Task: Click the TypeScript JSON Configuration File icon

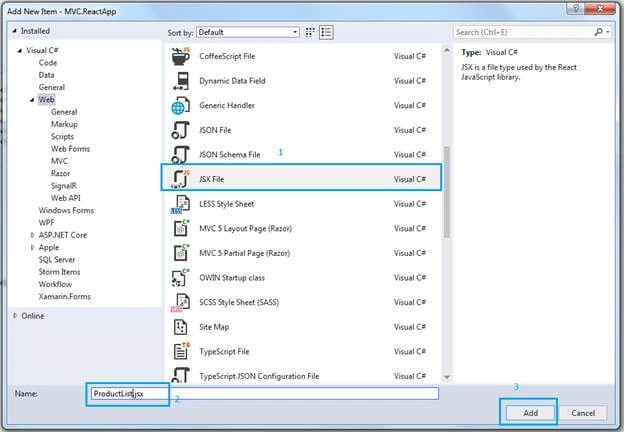Action: click(180, 375)
